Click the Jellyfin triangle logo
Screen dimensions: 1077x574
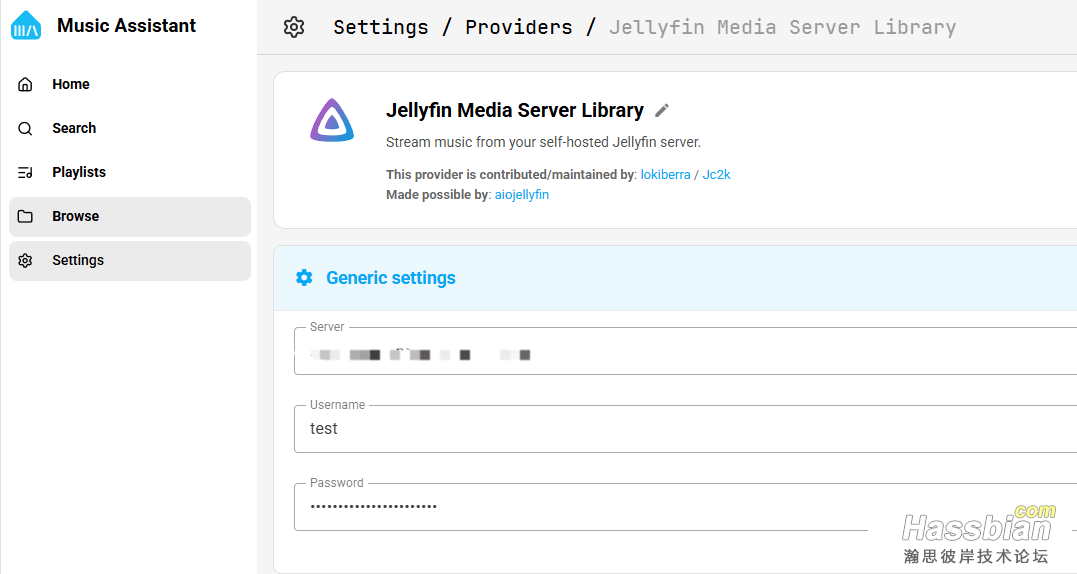point(331,120)
